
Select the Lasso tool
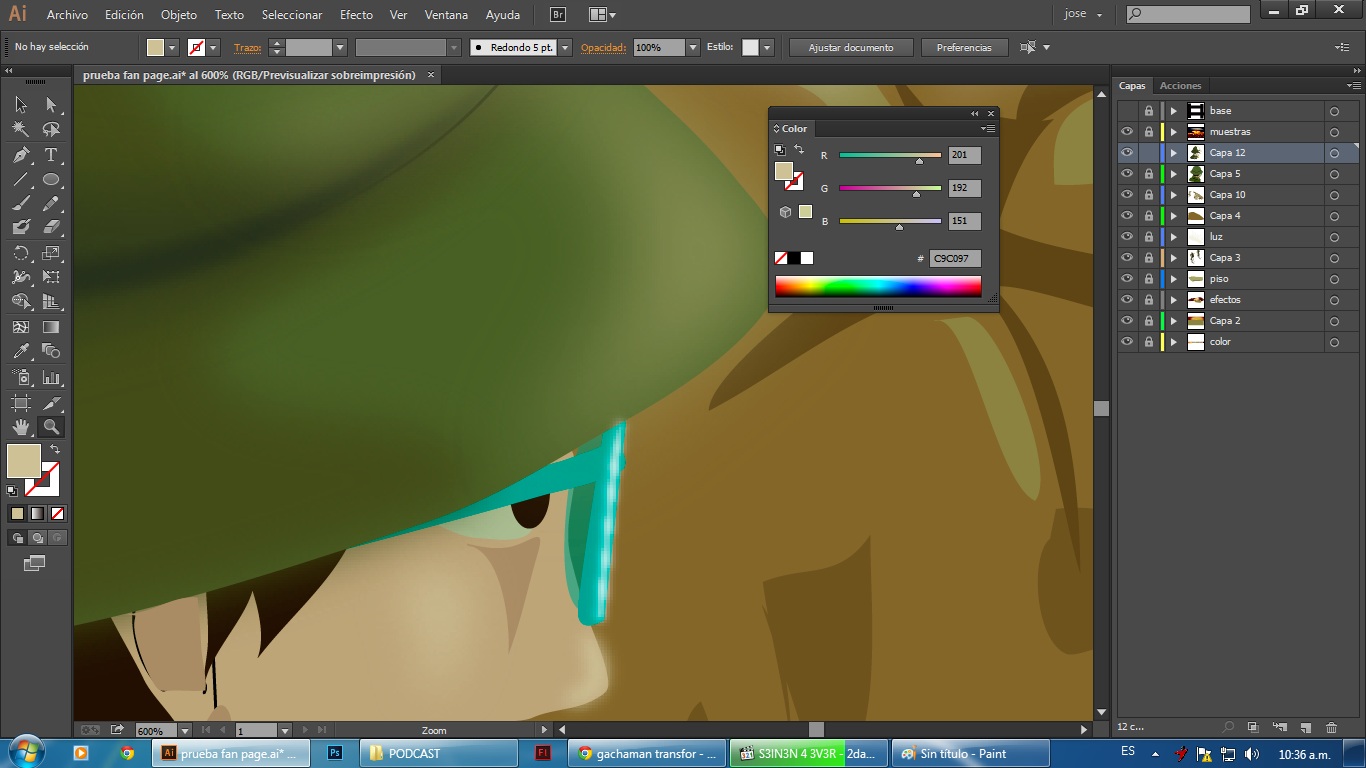click(x=51, y=129)
